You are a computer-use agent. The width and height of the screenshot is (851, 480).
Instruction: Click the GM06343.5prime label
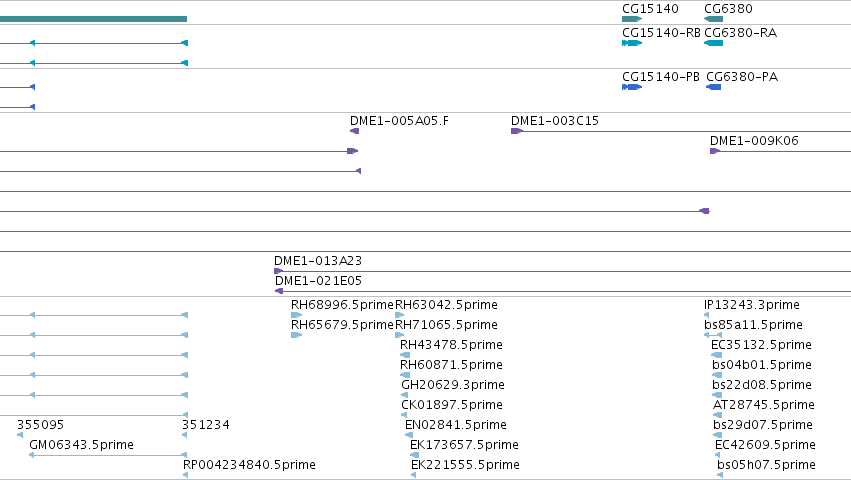[81, 445]
